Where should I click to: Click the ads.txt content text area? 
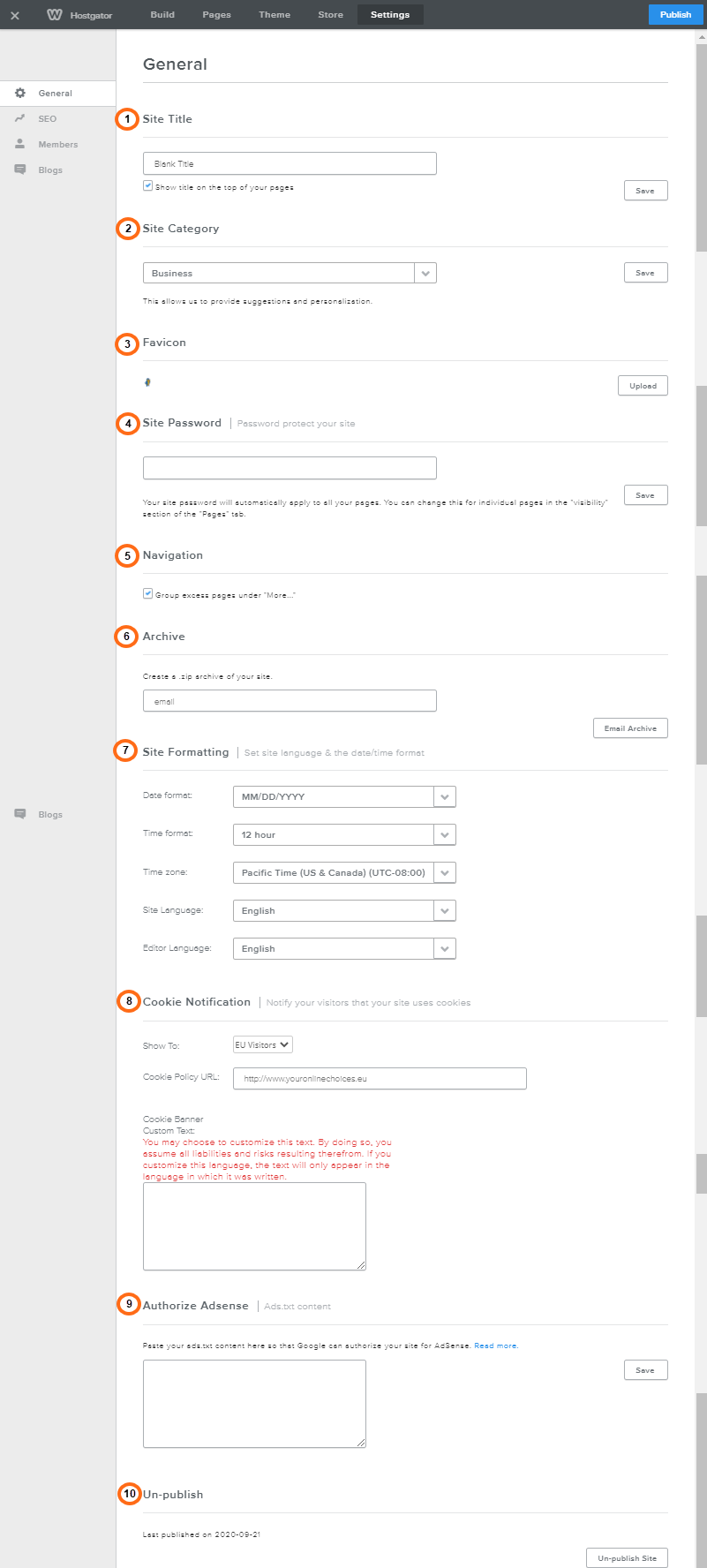[x=254, y=1404]
